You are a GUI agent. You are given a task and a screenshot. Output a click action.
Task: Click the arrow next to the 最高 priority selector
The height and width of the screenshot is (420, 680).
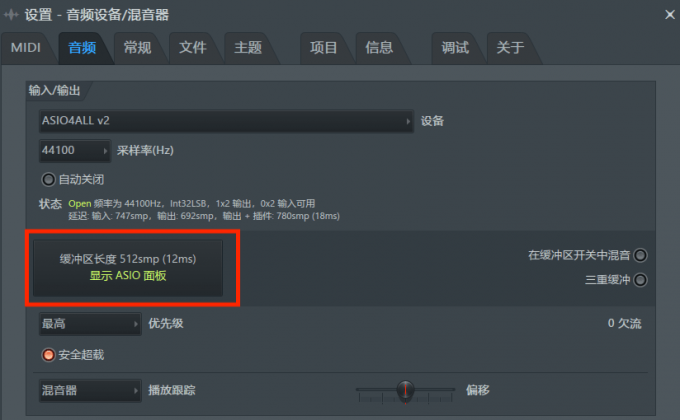coord(135,324)
